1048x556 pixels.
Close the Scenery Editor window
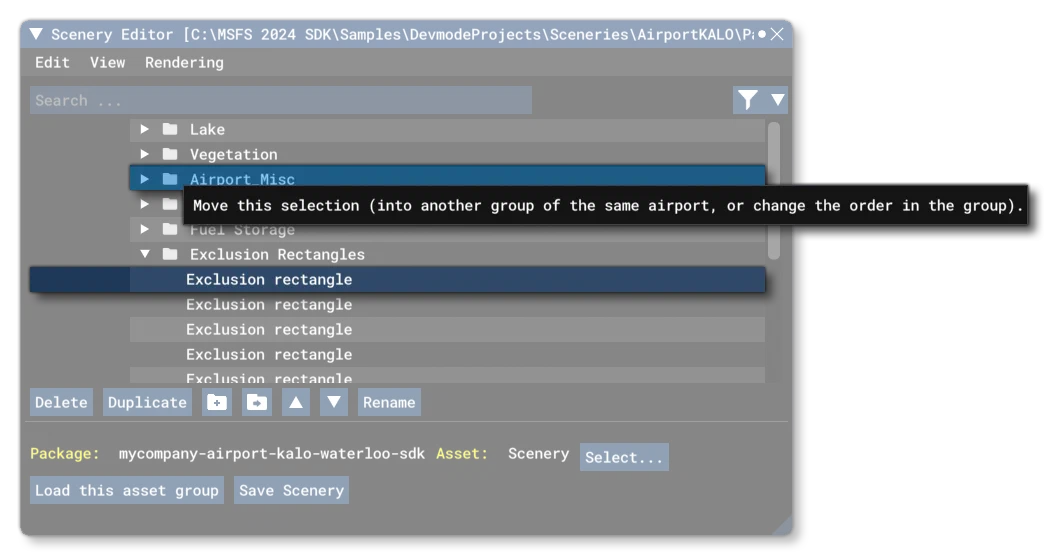click(x=777, y=34)
